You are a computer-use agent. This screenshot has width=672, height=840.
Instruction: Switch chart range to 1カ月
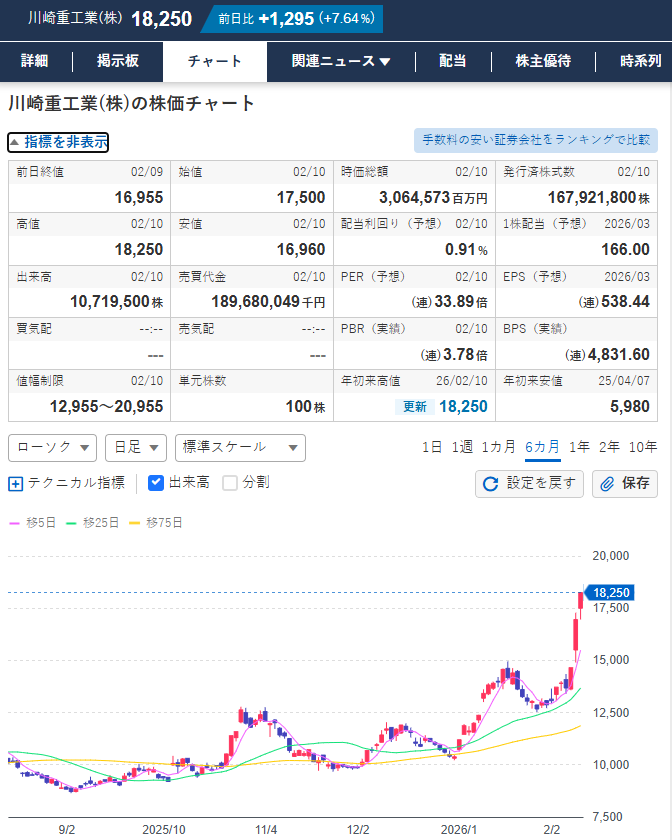(x=498, y=447)
